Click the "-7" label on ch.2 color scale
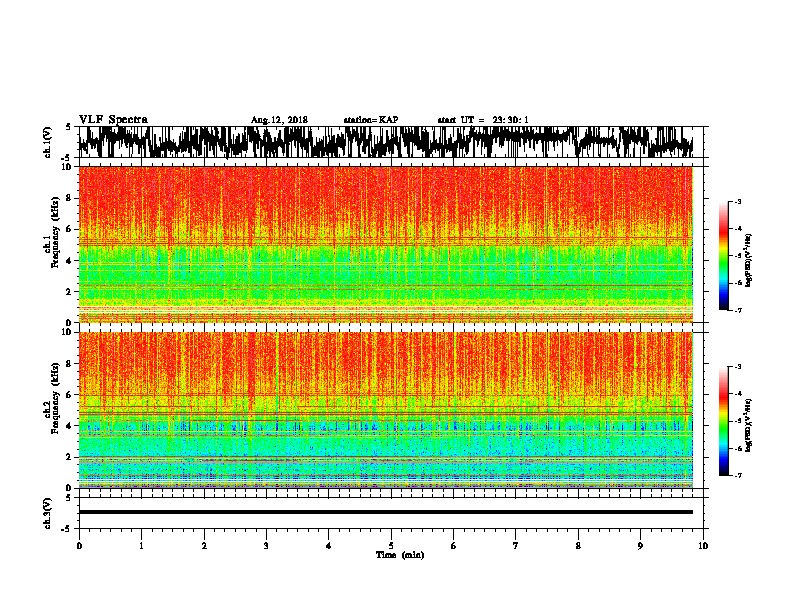The height and width of the screenshot is (612, 792). pyautogui.click(x=738, y=475)
